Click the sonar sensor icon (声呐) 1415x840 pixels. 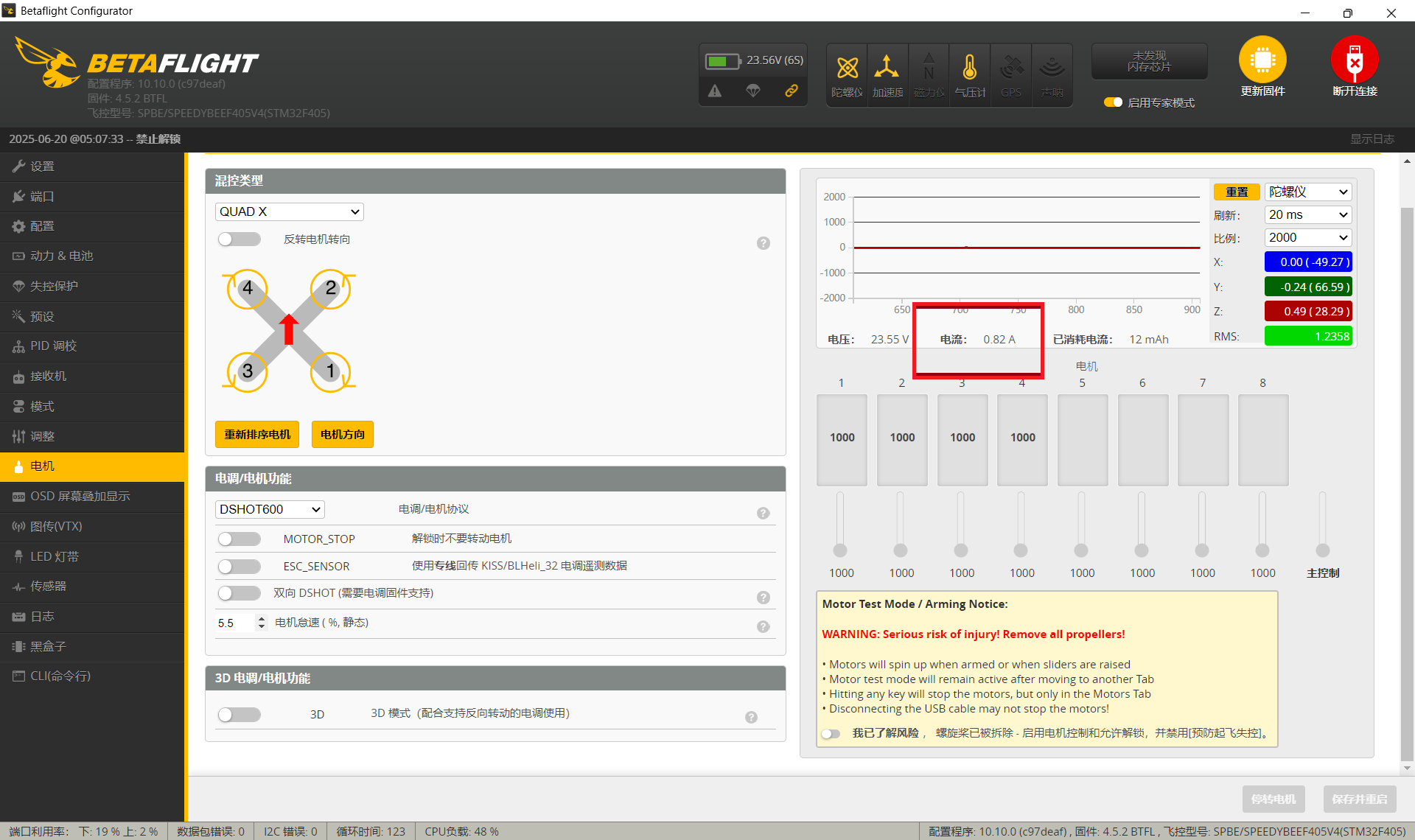pyautogui.click(x=1052, y=74)
